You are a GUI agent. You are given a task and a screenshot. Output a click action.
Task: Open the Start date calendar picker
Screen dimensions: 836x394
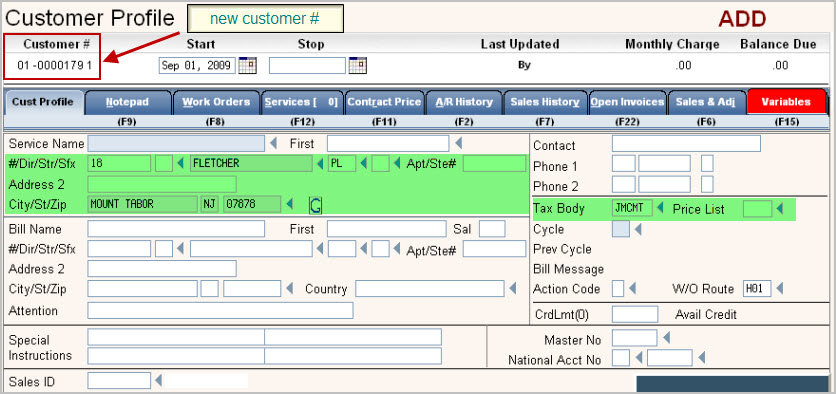[x=247, y=66]
